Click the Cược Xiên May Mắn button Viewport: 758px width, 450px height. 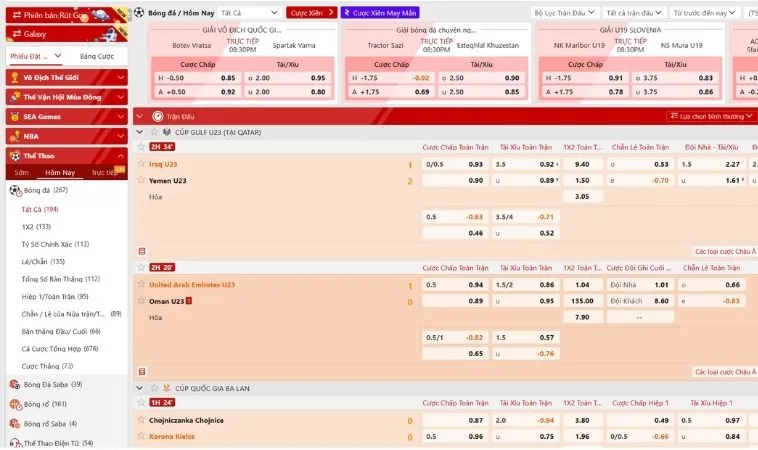[x=380, y=13]
